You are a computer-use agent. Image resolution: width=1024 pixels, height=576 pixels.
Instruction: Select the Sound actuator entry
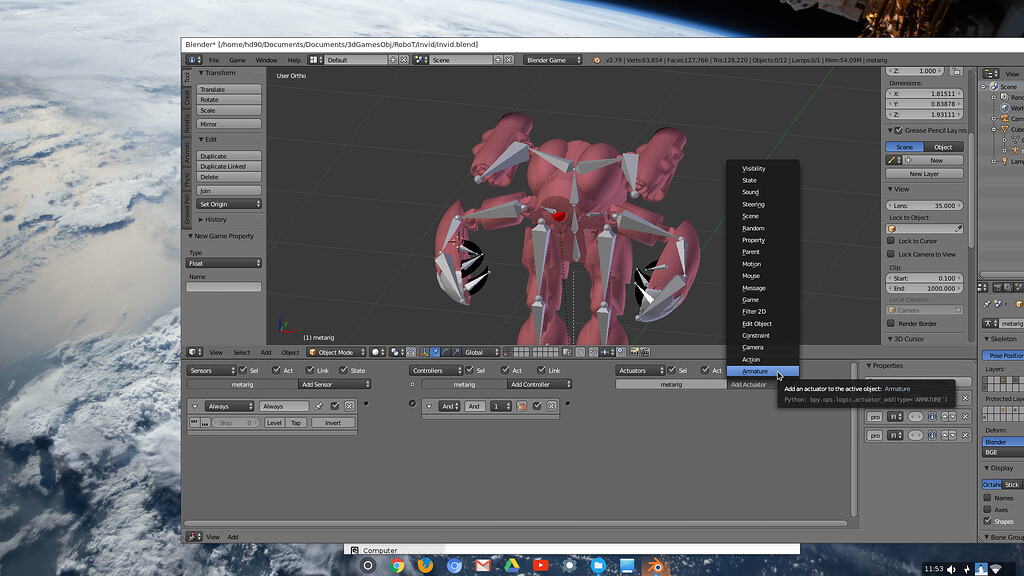(x=762, y=192)
